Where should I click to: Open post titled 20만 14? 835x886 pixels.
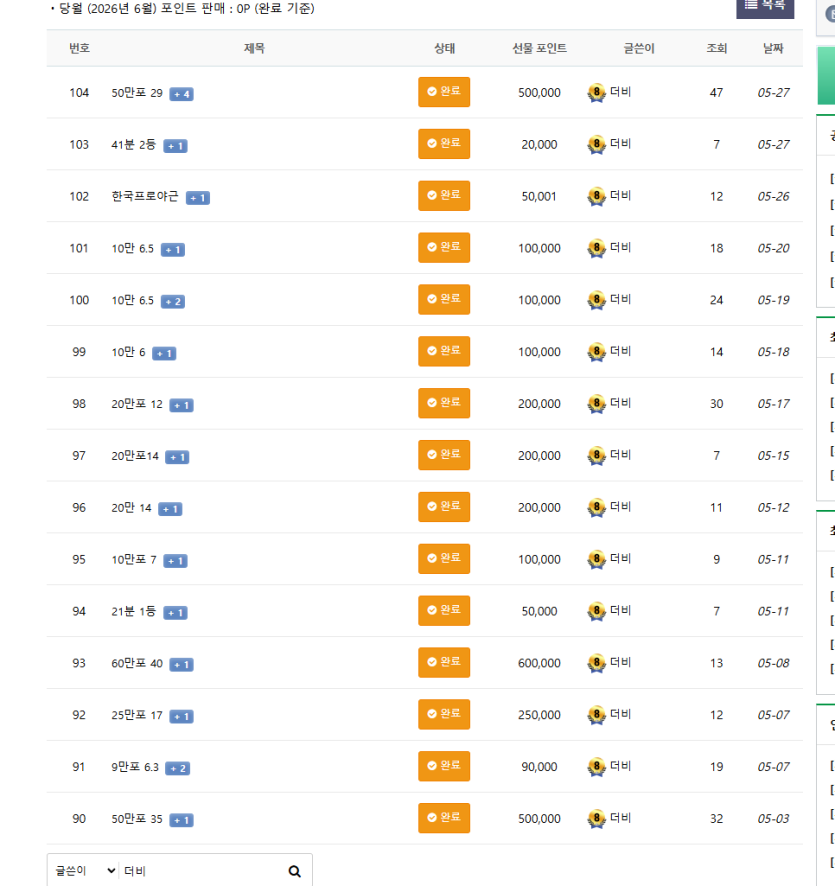pos(131,507)
